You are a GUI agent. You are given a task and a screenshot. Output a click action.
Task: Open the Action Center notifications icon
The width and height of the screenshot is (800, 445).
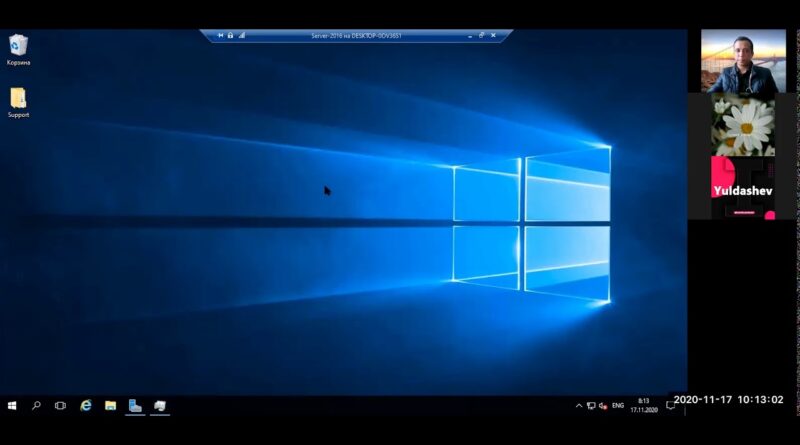pyautogui.click(x=670, y=406)
